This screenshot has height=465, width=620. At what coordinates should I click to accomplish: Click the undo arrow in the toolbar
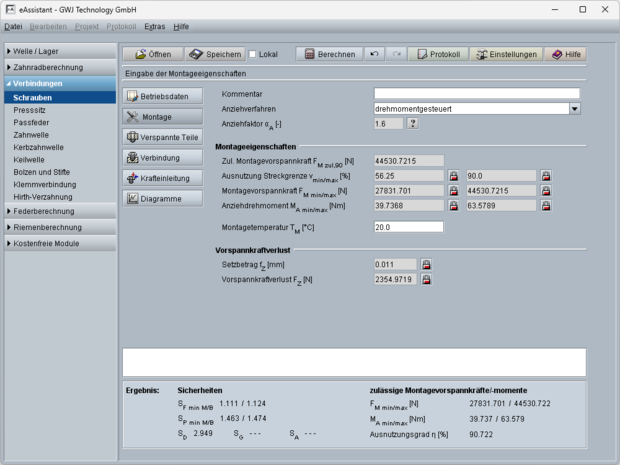point(374,54)
